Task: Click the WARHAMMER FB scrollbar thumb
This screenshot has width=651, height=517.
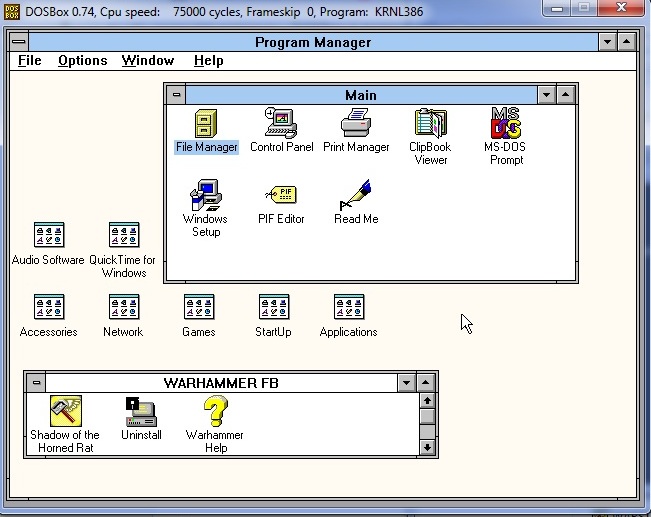Action: [427, 417]
